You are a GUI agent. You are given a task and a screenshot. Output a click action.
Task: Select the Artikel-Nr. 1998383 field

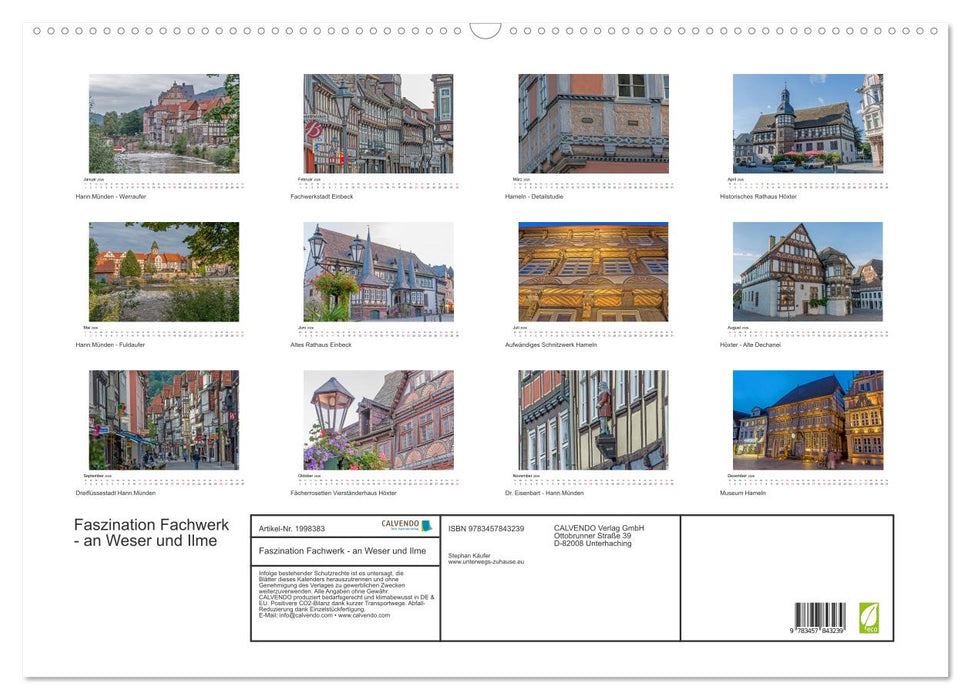point(290,528)
